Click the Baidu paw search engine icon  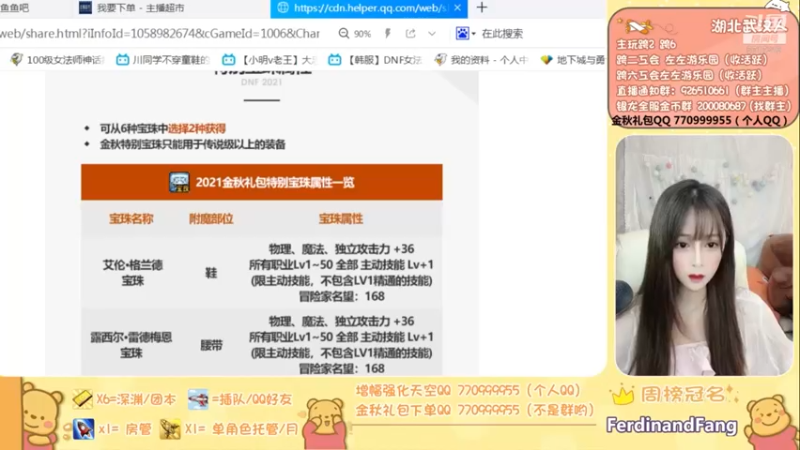(462, 34)
